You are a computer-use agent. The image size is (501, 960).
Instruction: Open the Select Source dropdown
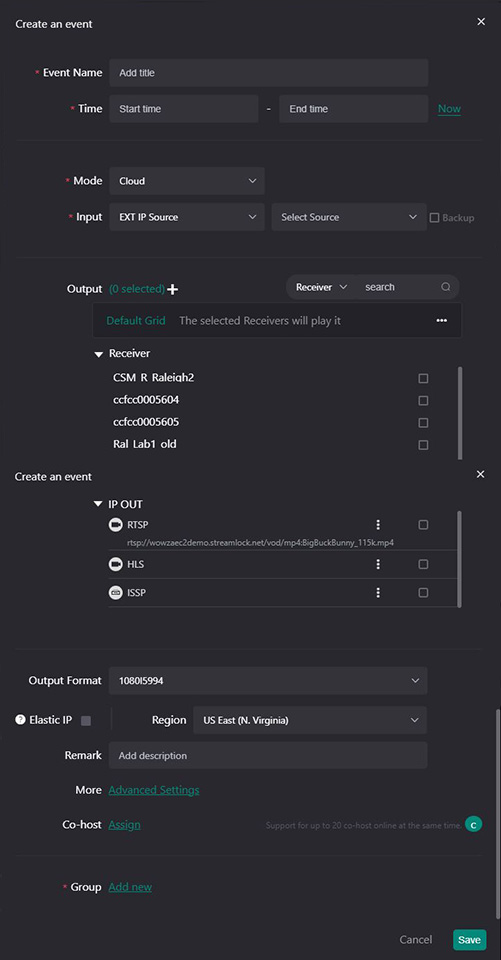pos(349,217)
